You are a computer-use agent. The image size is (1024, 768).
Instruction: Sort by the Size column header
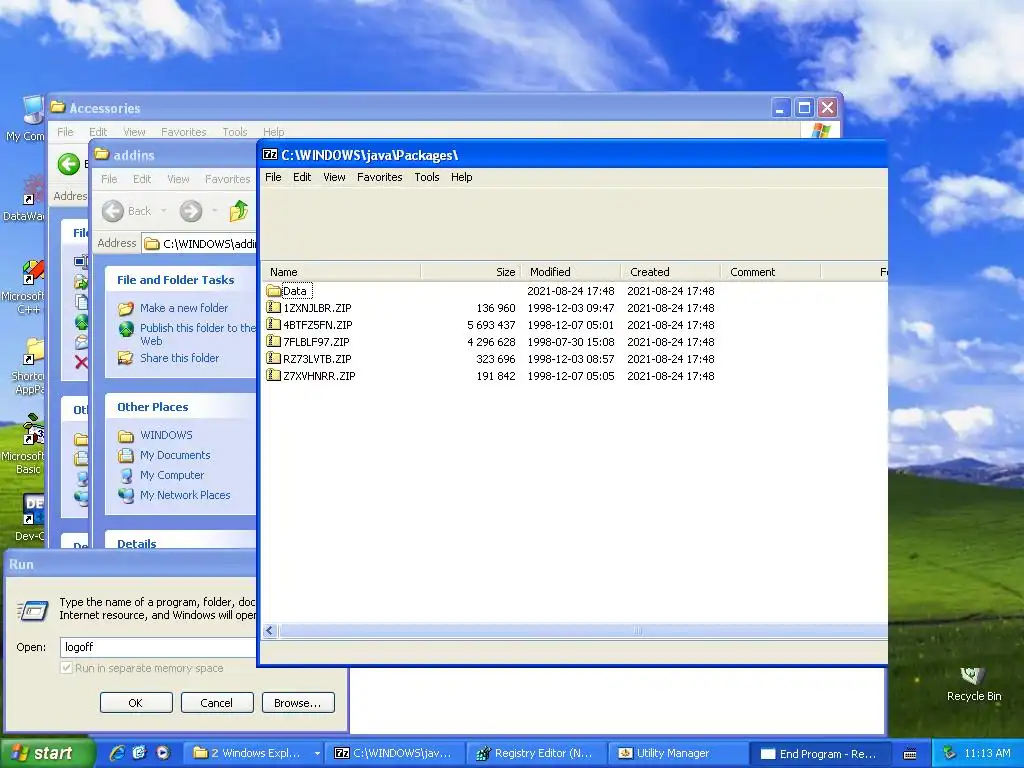click(471, 272)
